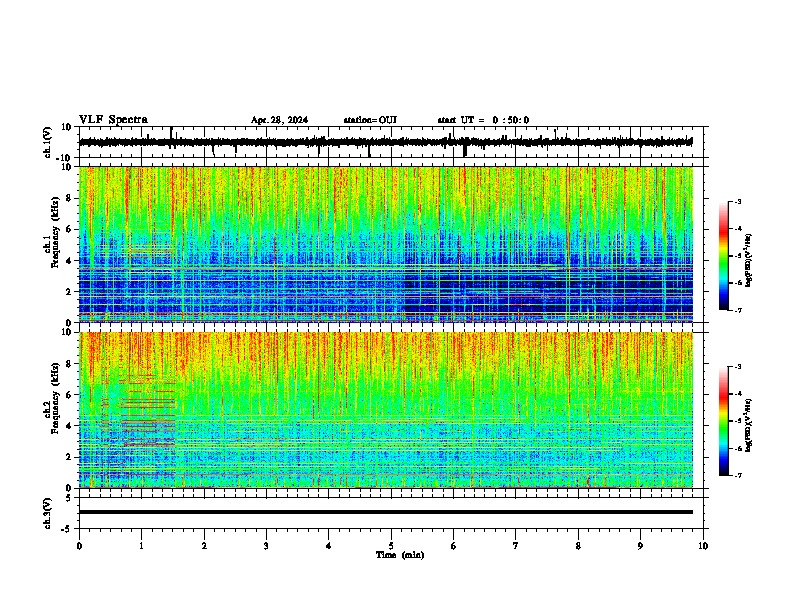
Task: Click the "2" kHz tick on ch.2 frequency axis
Action: tap(70, 457)
